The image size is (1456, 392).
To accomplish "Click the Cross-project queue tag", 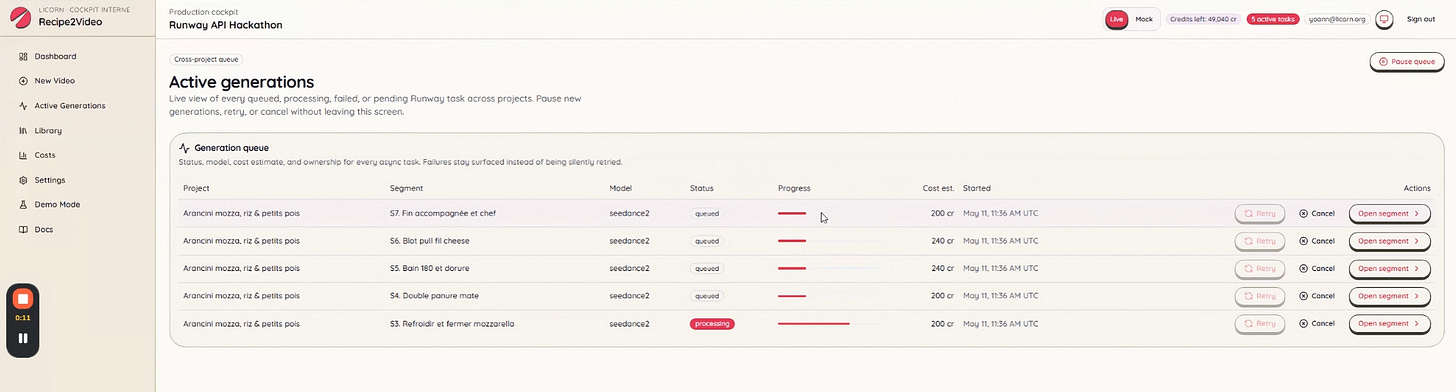I will [206, 60].
